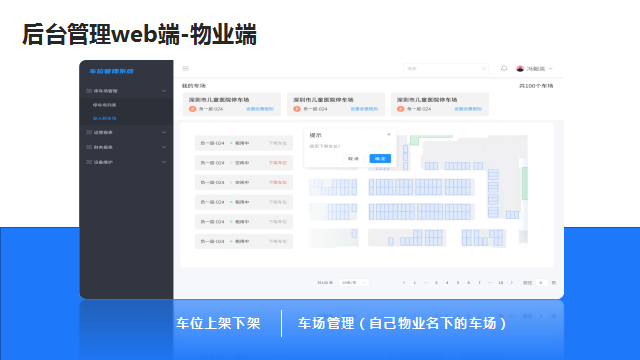640x360 pixels.
Task: Open the user account dropdown arrow
Action: [x=551, y=69]
